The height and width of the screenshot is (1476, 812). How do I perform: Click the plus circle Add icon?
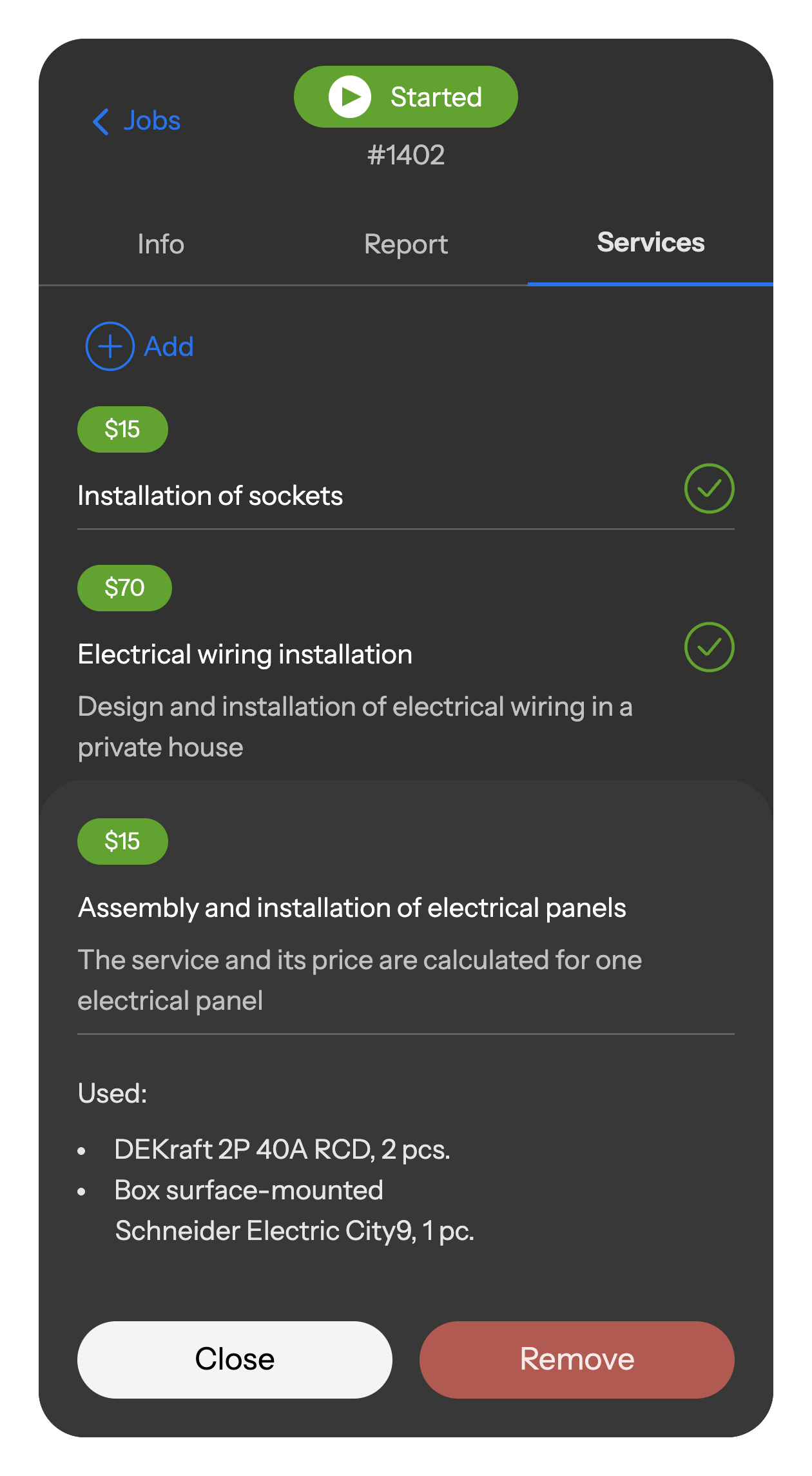(110, 346)
